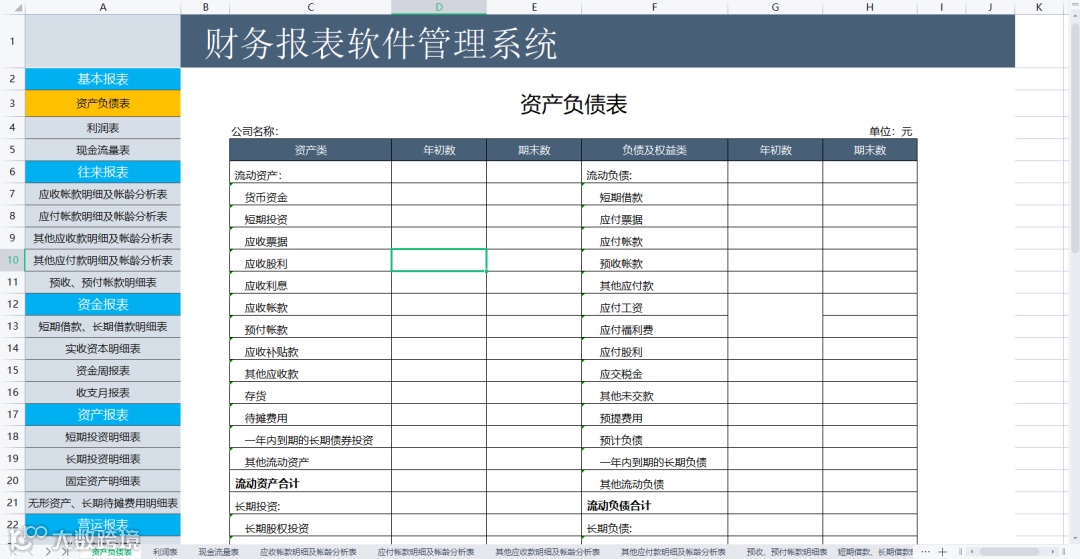Switch to the 现金流量表 sheet tab
1080x559 pixels.
[x=218, y=552]
